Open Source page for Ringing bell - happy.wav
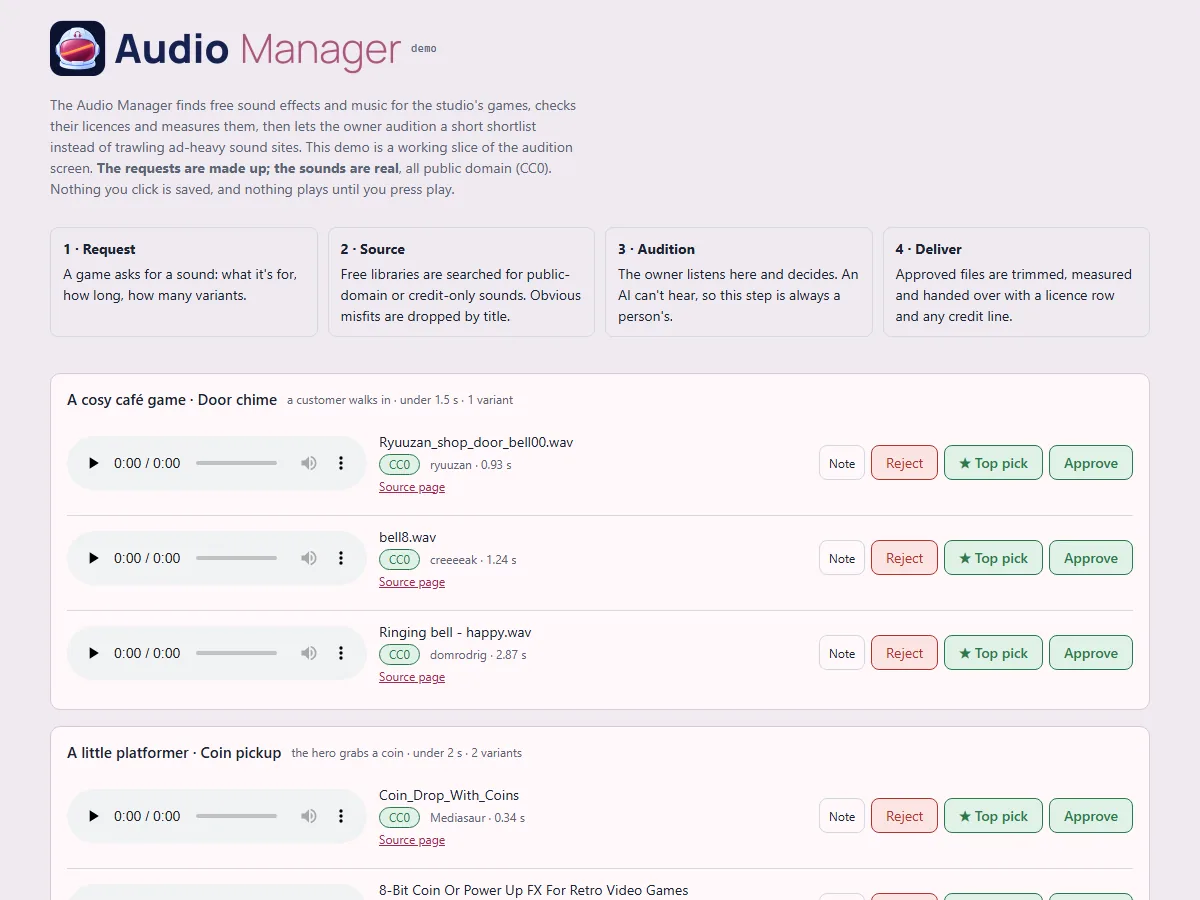 click(x=412, y=677)
